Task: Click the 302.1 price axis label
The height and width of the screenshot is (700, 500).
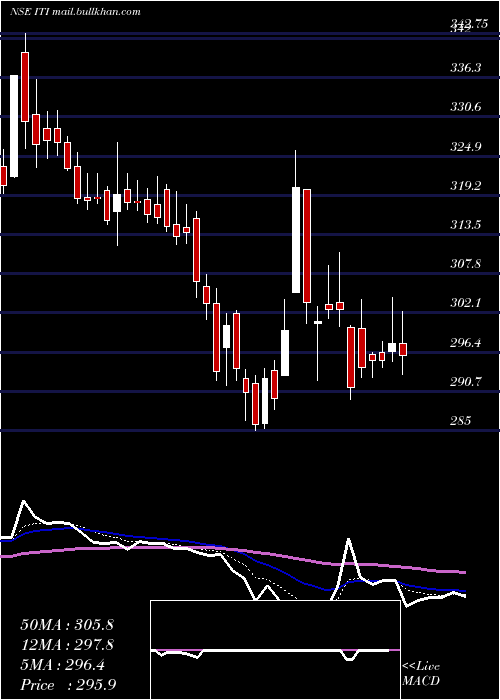Action: tap(465, 303)
